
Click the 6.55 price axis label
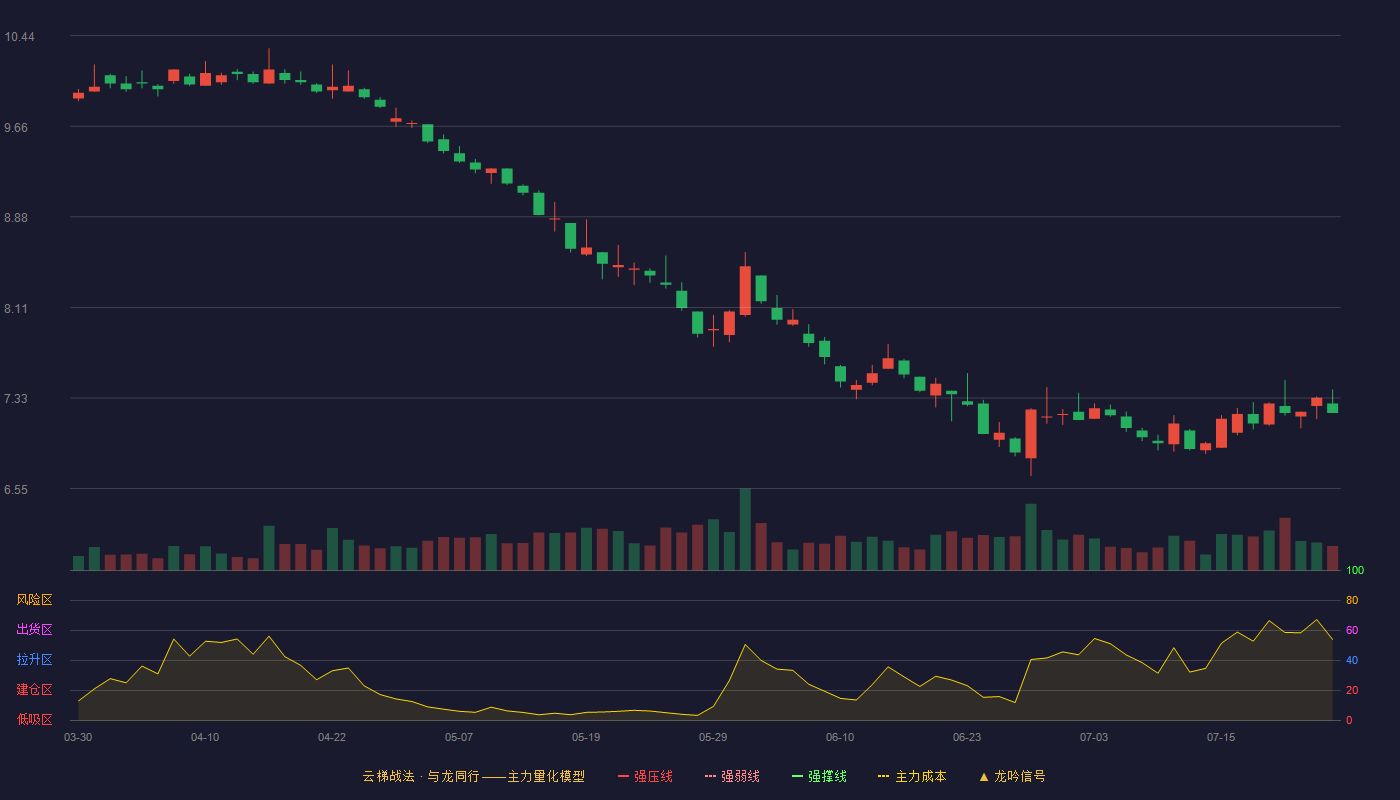pos(19,490)
